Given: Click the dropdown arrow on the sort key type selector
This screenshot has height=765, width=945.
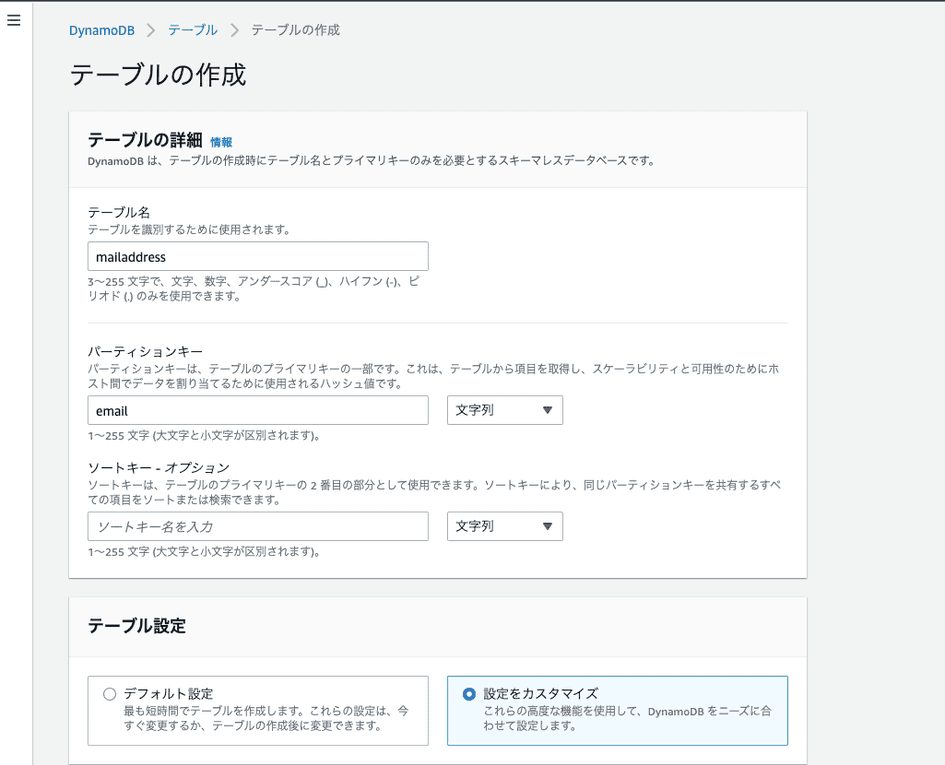Looking at the screenshot, I should [x=548, y=526].
